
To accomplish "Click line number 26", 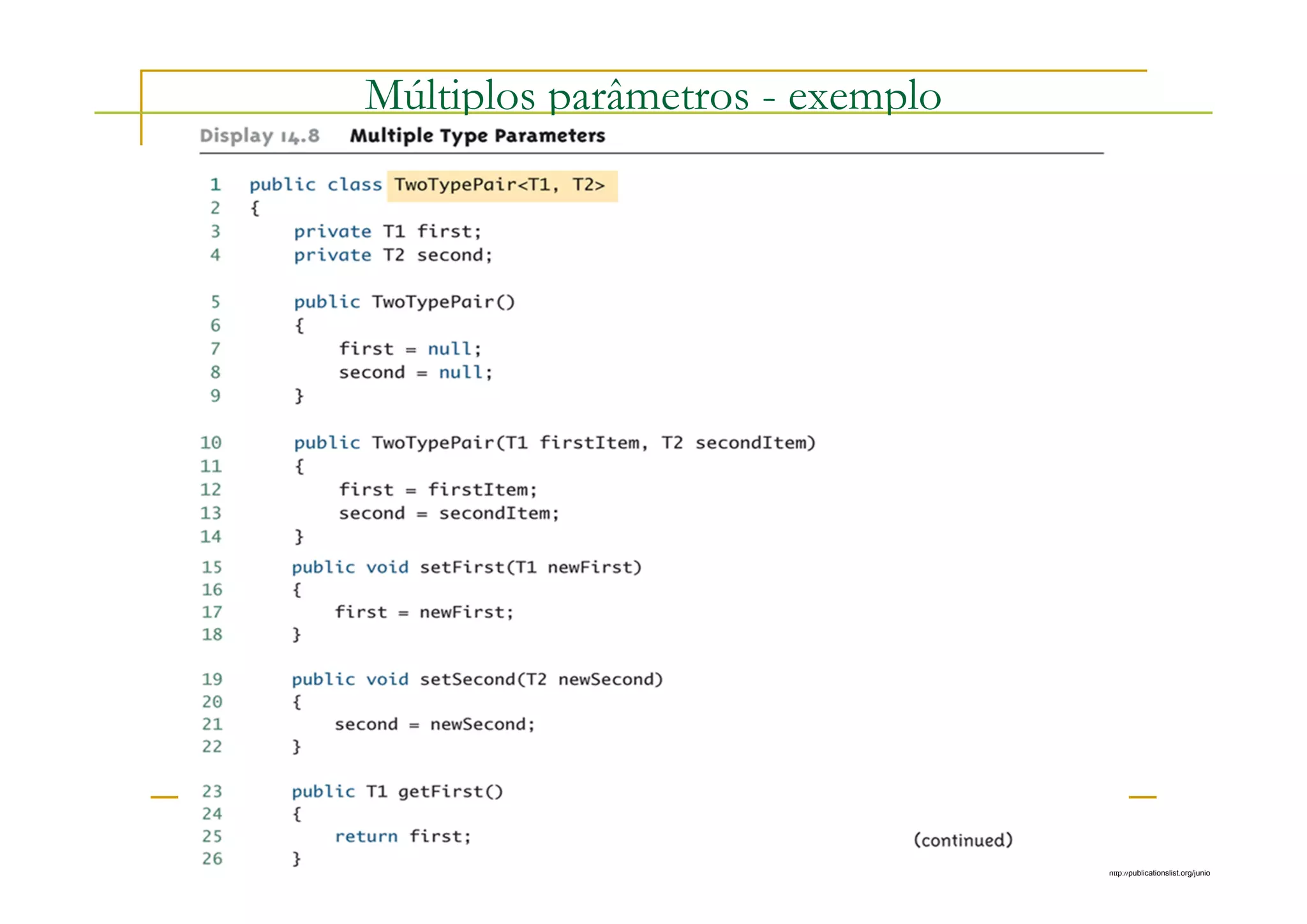I will click(212, 859).
